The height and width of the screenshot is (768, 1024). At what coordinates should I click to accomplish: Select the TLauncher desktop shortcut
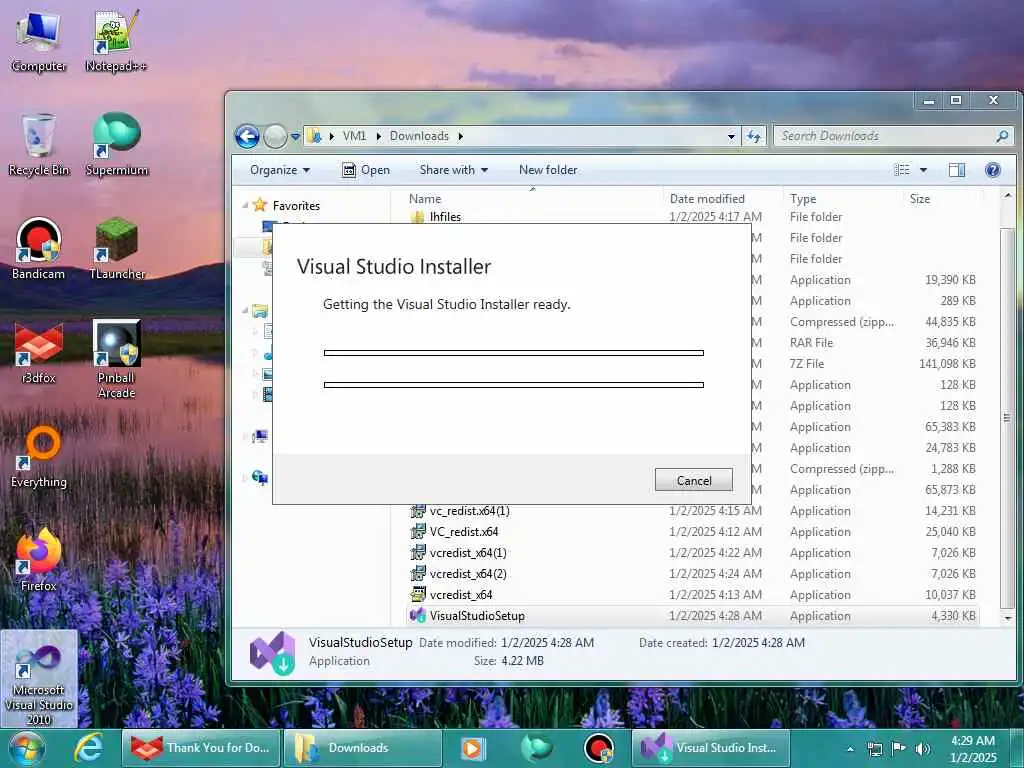[x=117, y=249]
